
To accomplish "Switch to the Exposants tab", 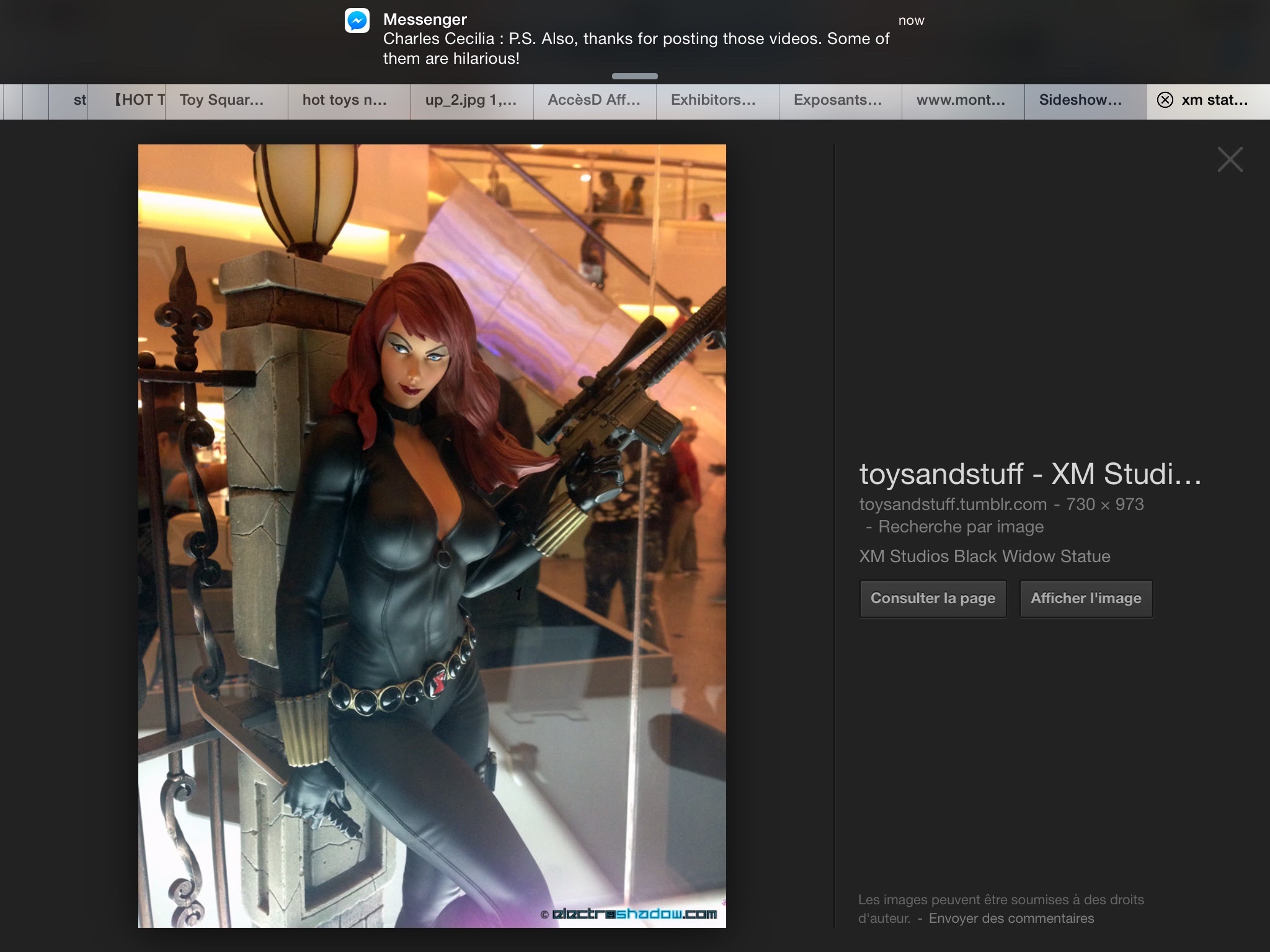I will (840, 101).
